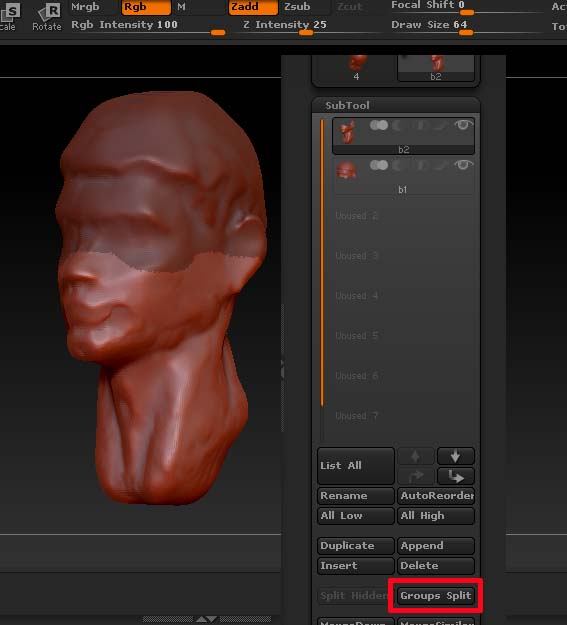The image size is (567, 625).
Task: Click the Rename button
Action: (x=356, y=496)
